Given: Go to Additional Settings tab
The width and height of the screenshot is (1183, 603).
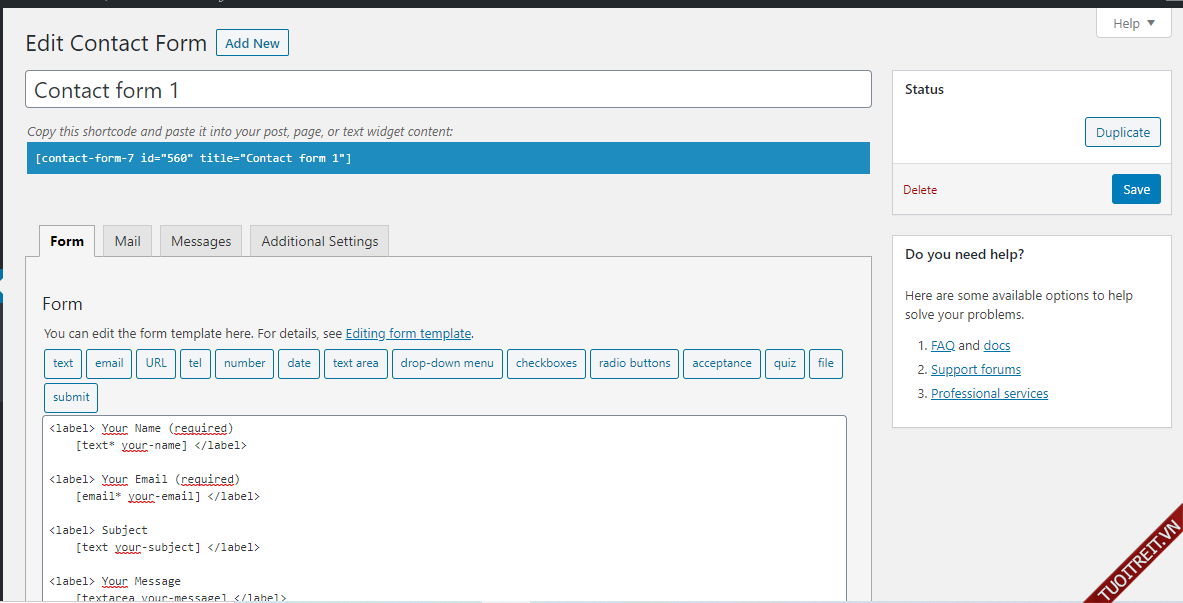Looking at the screenshot, I should click(x=319, y=241).
